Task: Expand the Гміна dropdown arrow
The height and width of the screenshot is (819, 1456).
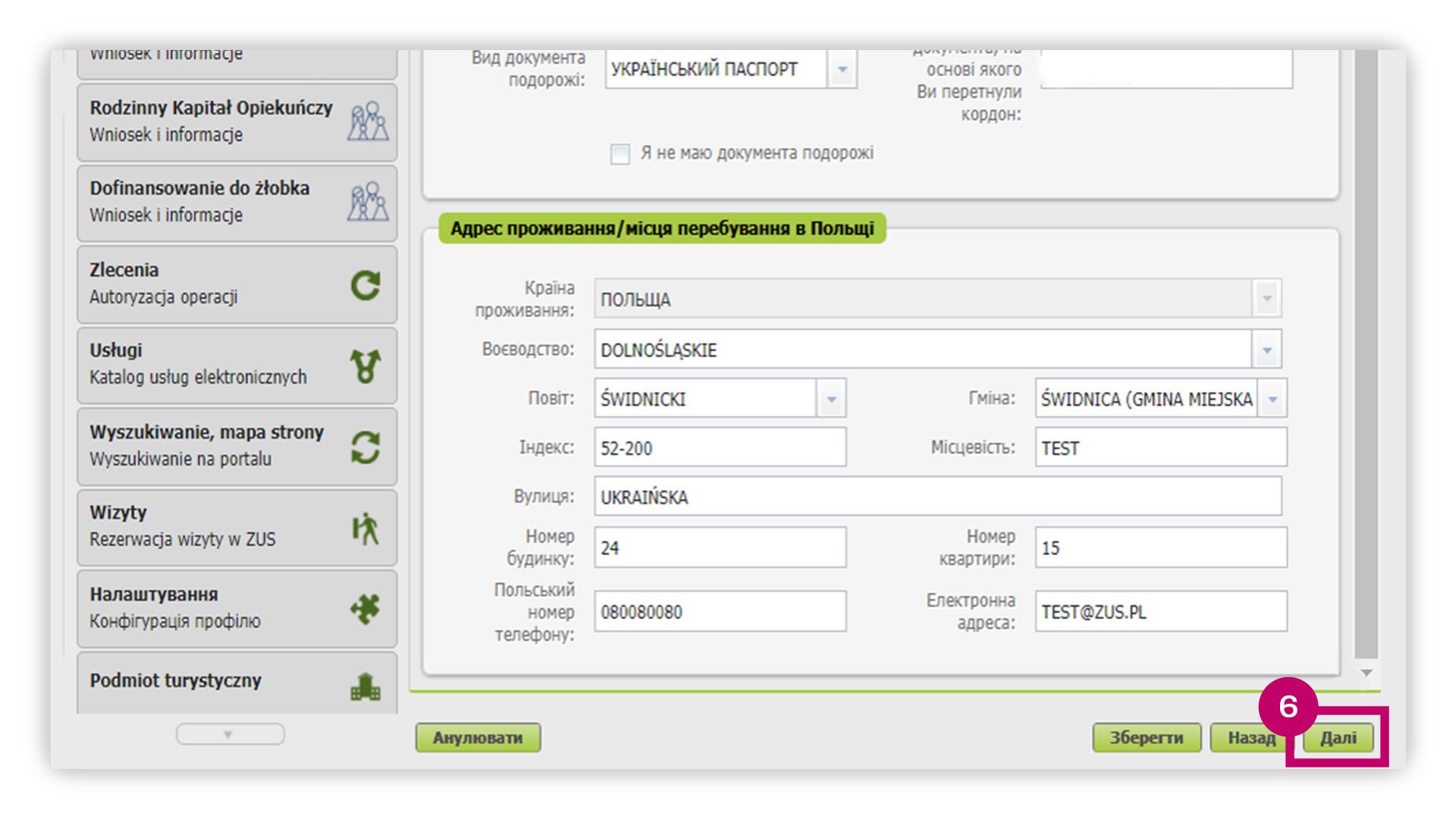Action: 1272,399
